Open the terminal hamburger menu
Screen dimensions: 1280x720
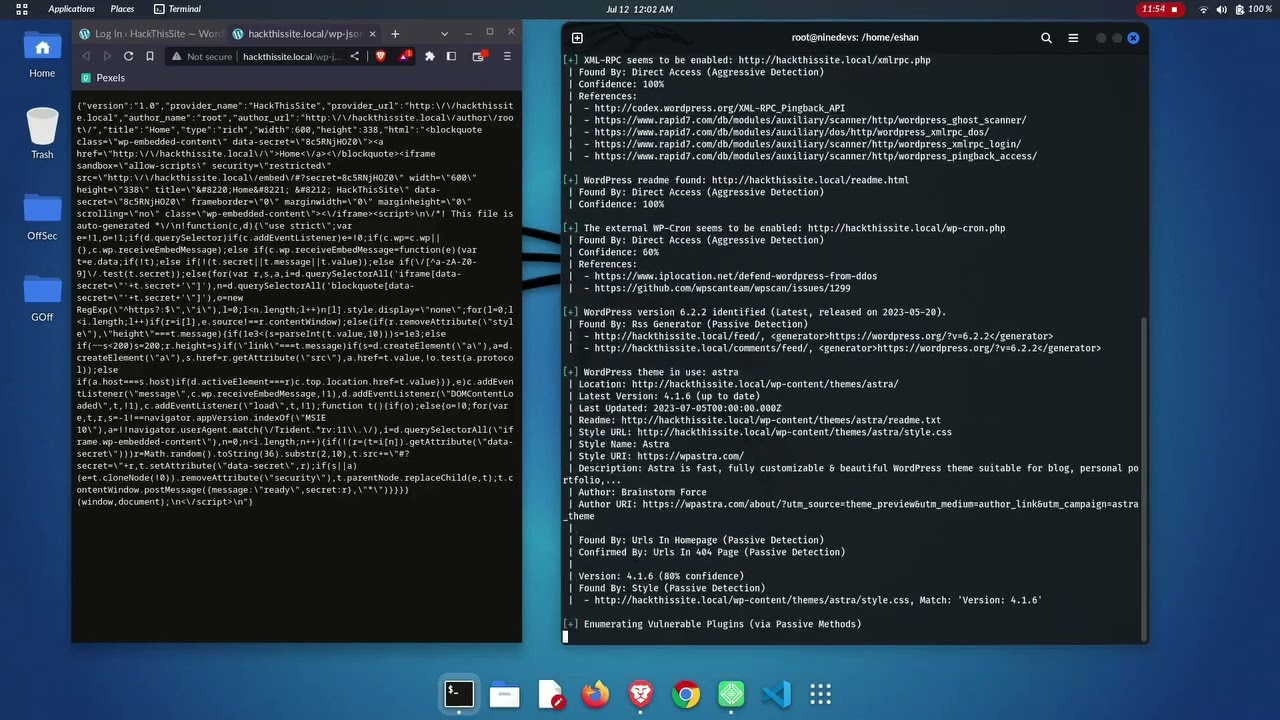(x=1073, y=38)
